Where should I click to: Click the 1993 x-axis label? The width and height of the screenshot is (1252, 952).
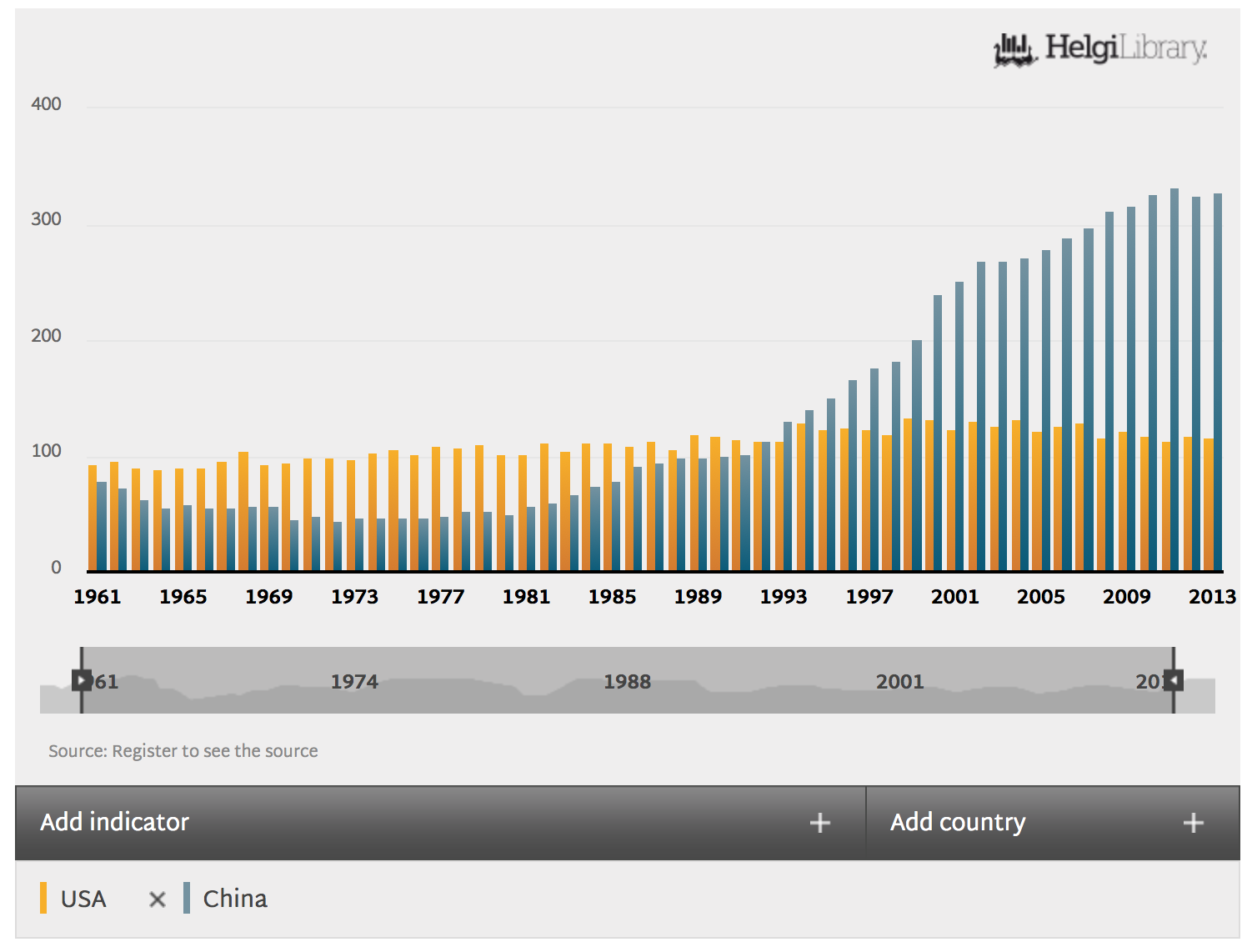tap(784, 597)
